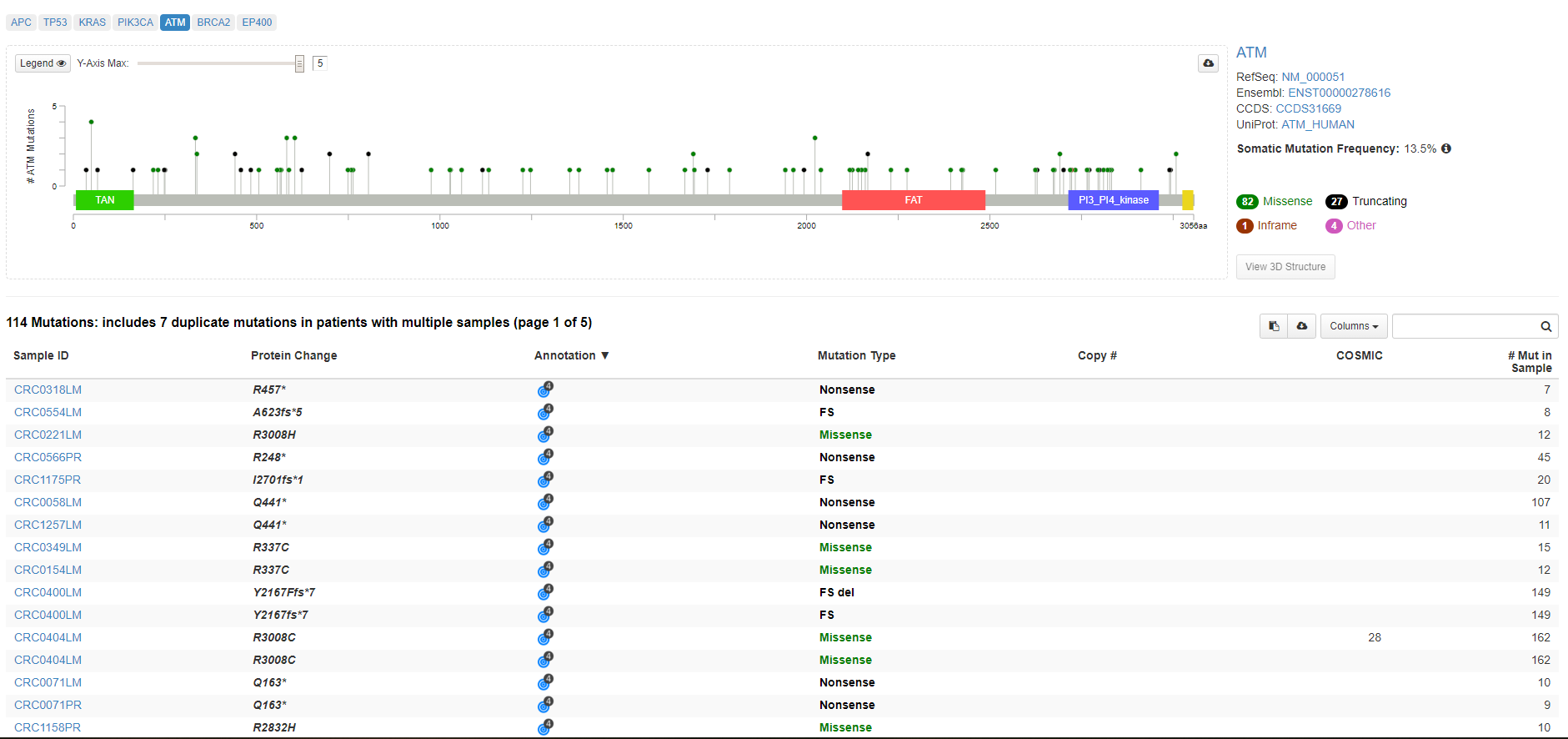Open annotation icon for R3008H row
1568x739 pixels.
coord(545,435)
